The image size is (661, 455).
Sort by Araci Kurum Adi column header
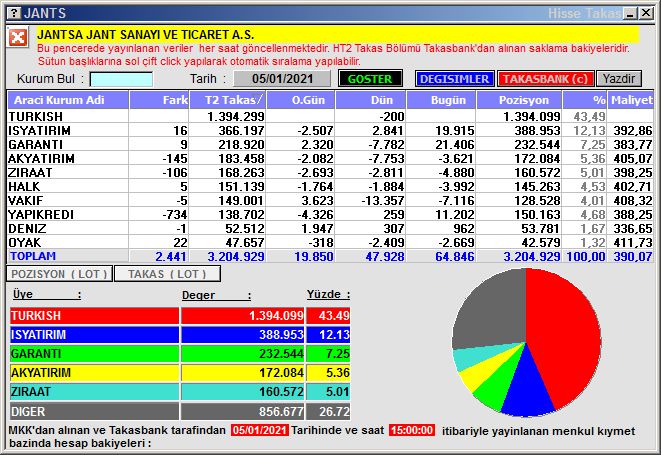[68, 100]
